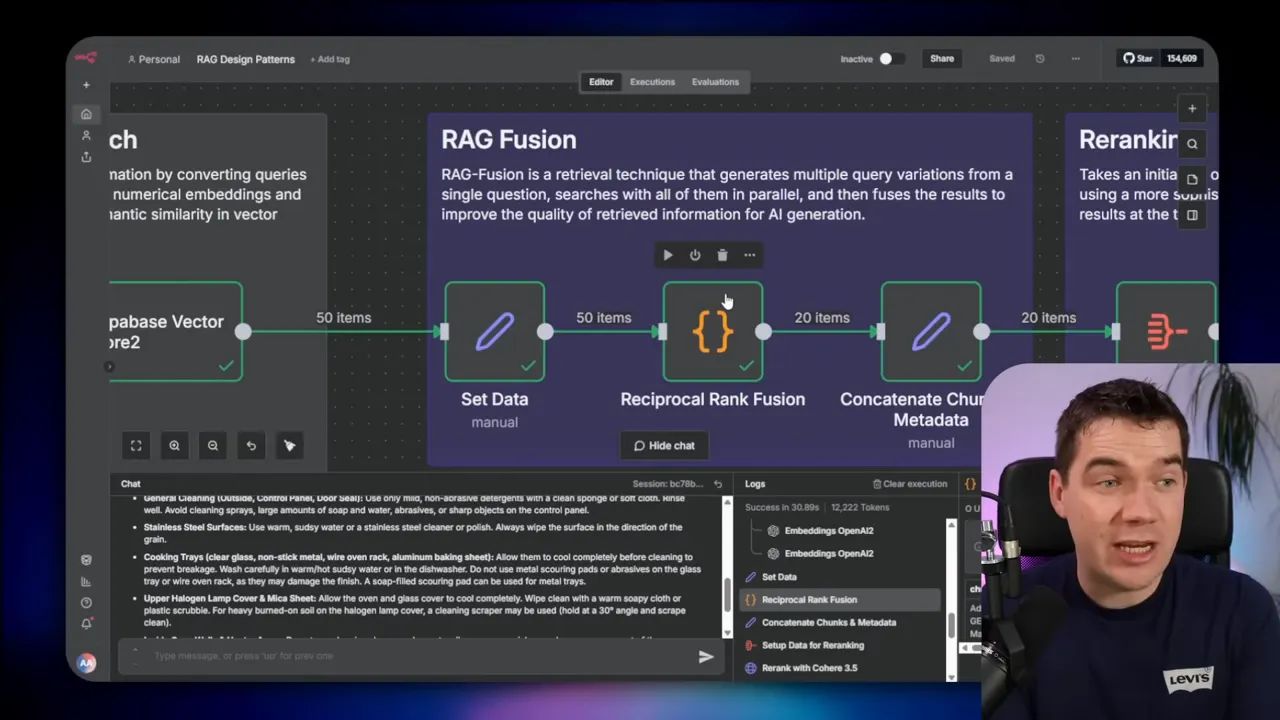1280x720 pixels.
Task: Run the RAG Fusion workflow with the play icon
Action: pos(667,255)
